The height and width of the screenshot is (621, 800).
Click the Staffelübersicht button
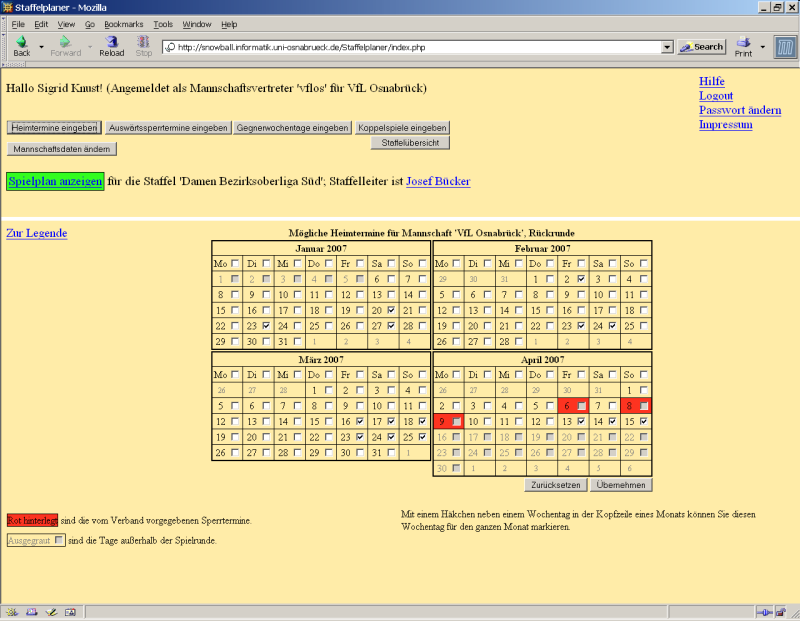tap(410, 143)
